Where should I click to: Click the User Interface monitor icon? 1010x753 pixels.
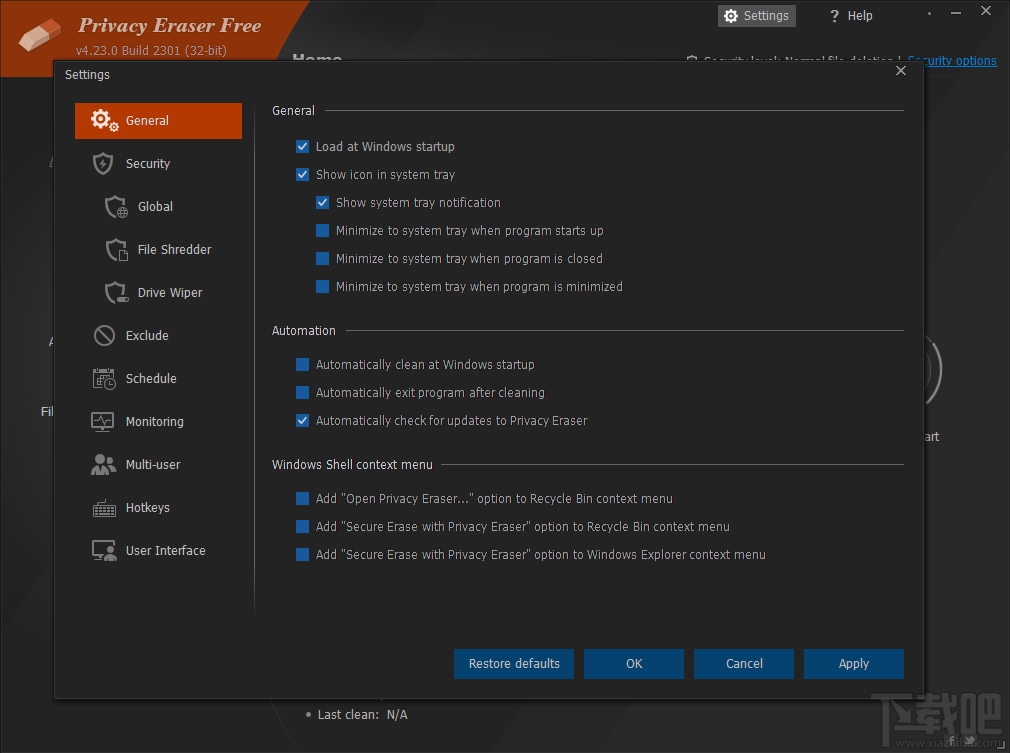104,551
